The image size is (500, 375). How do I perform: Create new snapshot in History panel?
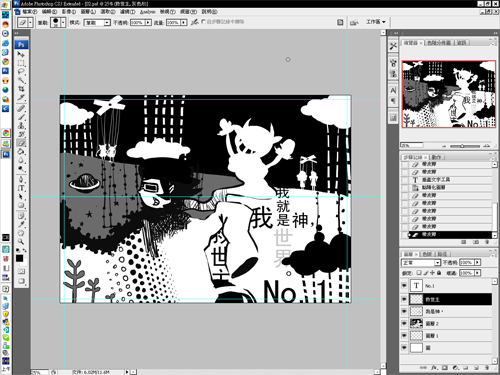pos(476,242)
